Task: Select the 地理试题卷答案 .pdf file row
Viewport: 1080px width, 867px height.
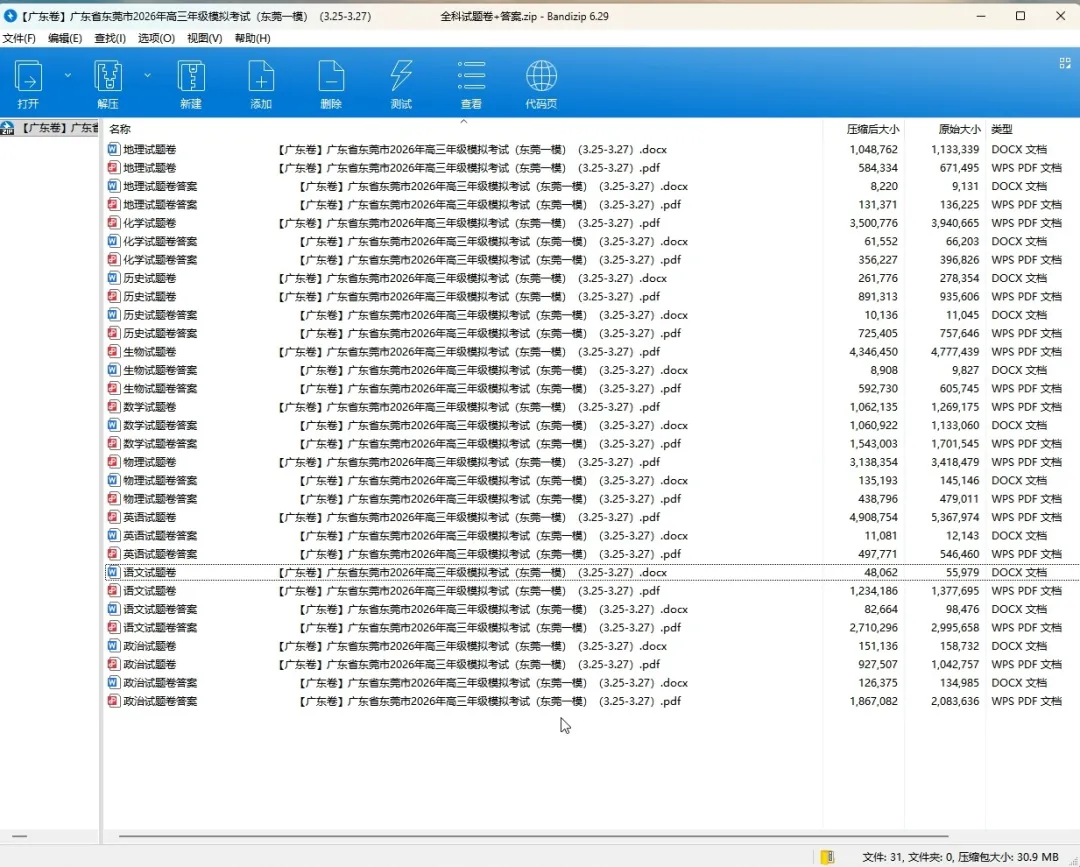Action: (x=592, y=205)
